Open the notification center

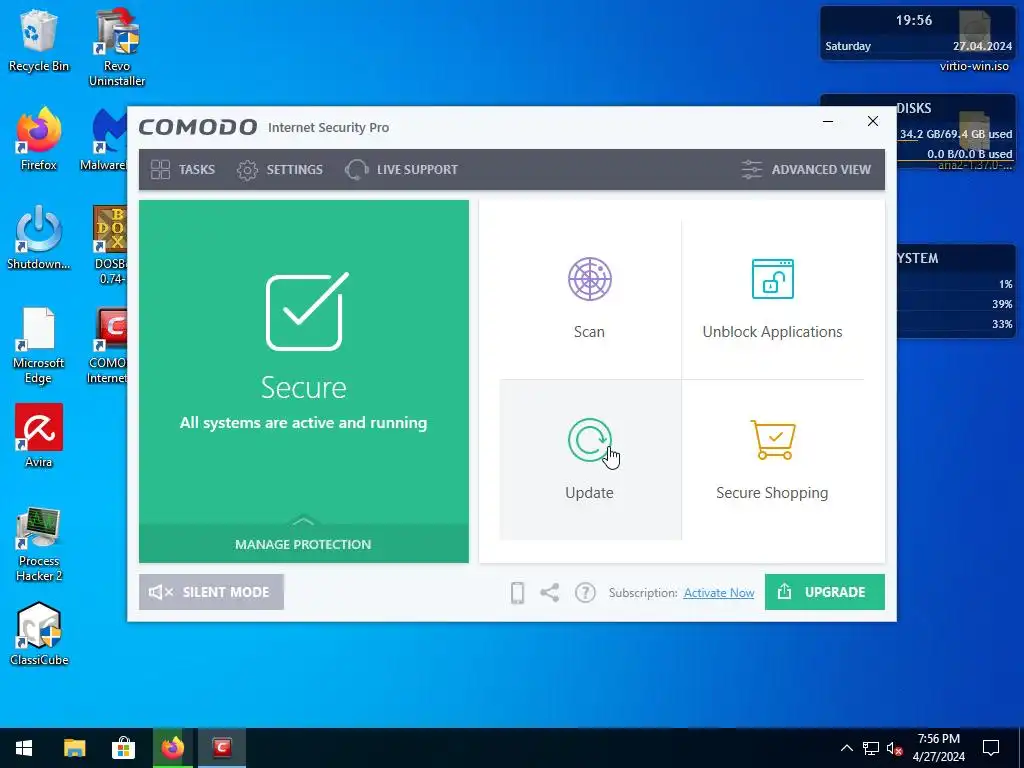[x=991, y=748]
